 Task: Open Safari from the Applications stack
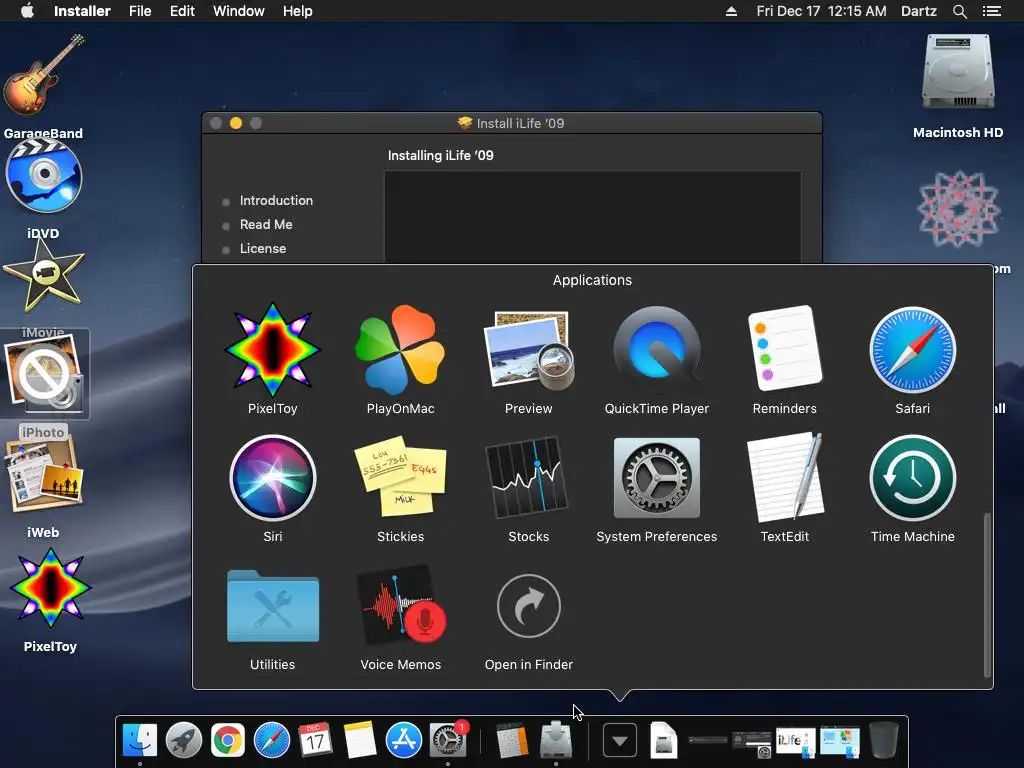coord(912,351)
